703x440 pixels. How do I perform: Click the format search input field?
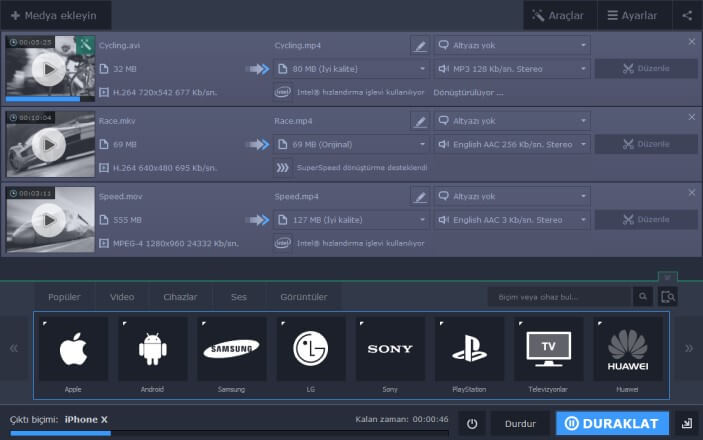coord(559,297)
